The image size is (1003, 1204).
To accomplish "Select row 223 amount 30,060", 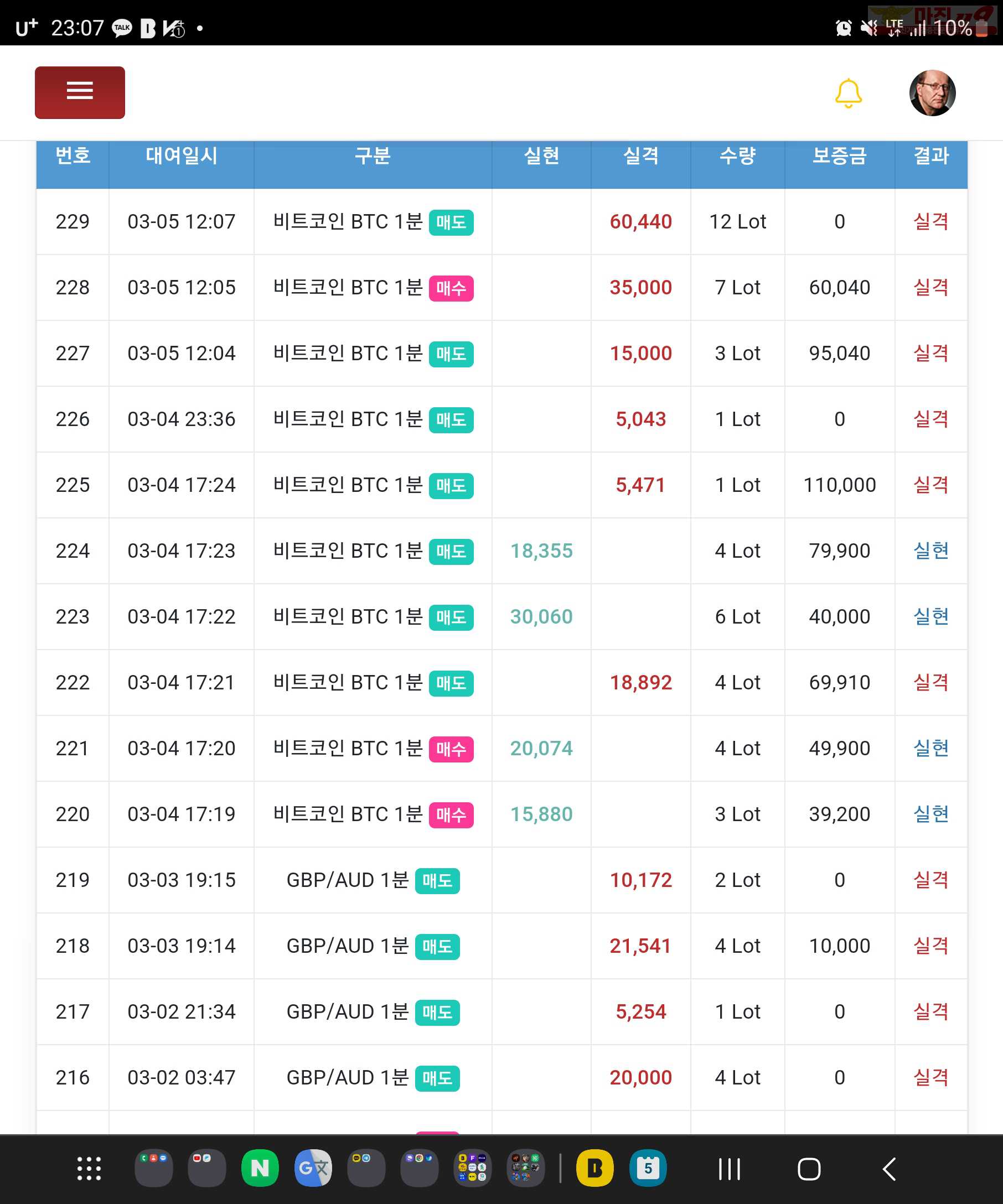I will tap(541, 617).
